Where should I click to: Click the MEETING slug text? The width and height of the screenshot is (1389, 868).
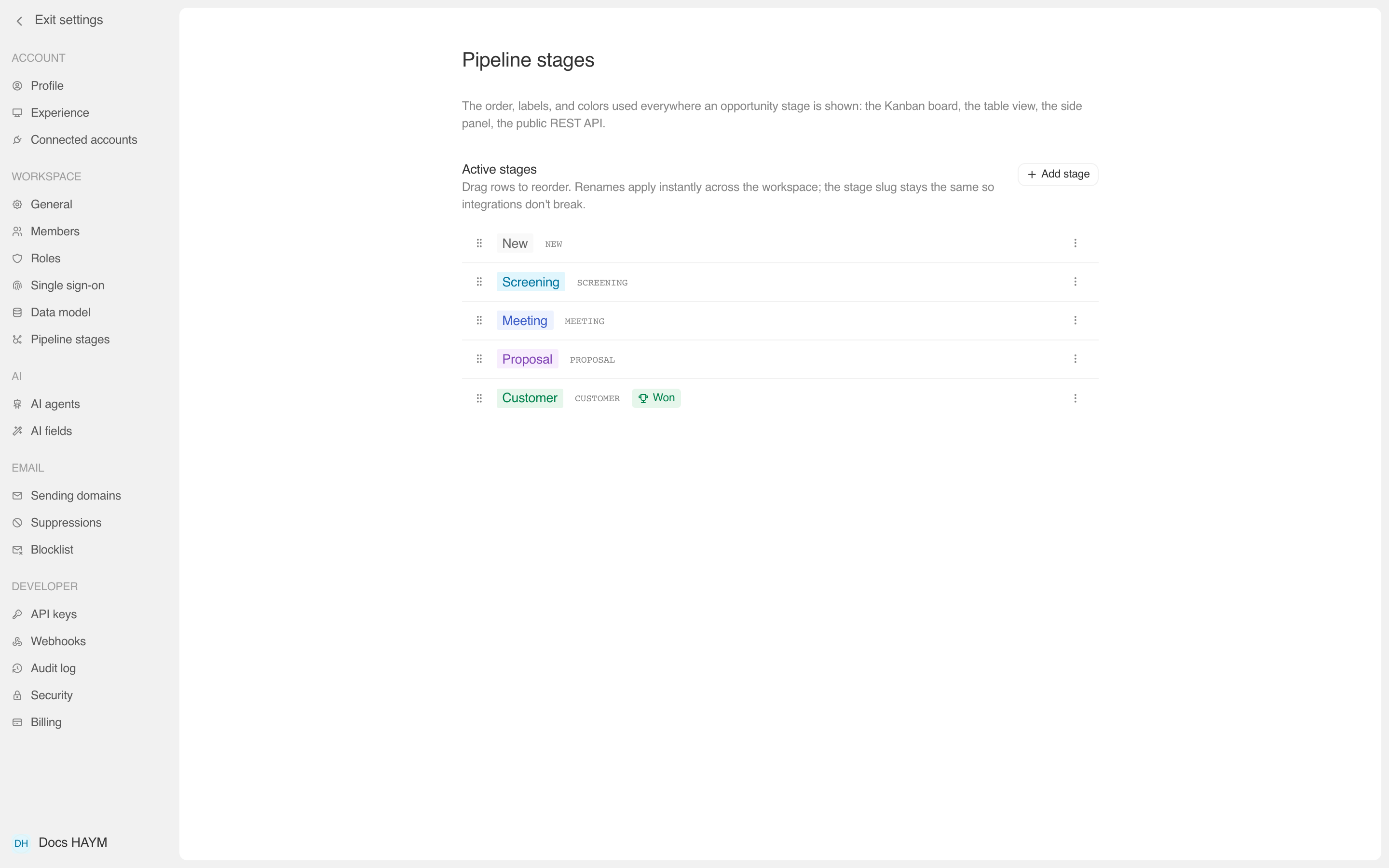(x=585, y=321)
